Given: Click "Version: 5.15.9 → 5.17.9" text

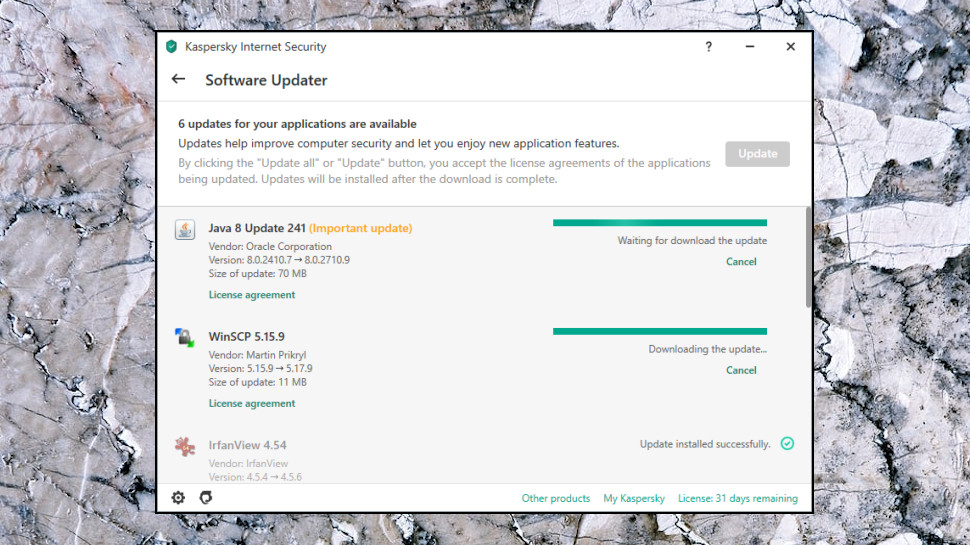Looking at the screenshot, I should [x=260, y=369].
